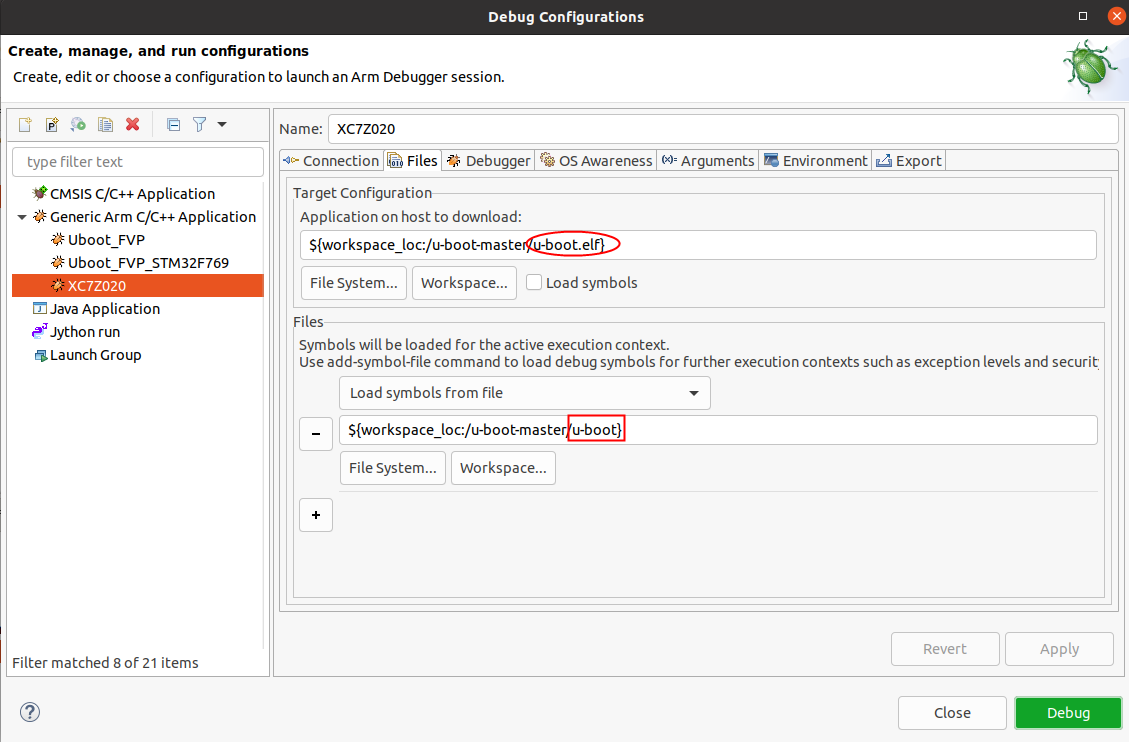The image size is (1129, 742).
Task: Open the OS Awareness tab
Action: point(596,161)
